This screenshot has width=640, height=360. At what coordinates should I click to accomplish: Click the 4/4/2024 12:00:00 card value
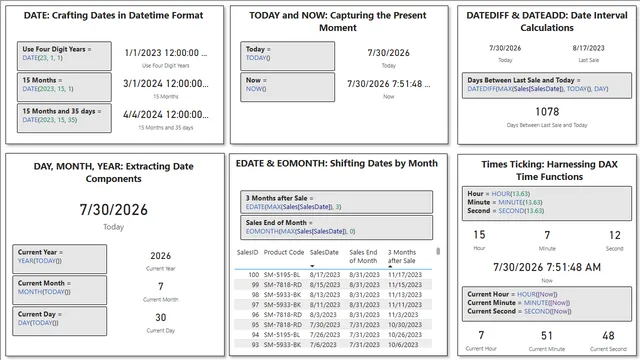(x=166, y=115)
